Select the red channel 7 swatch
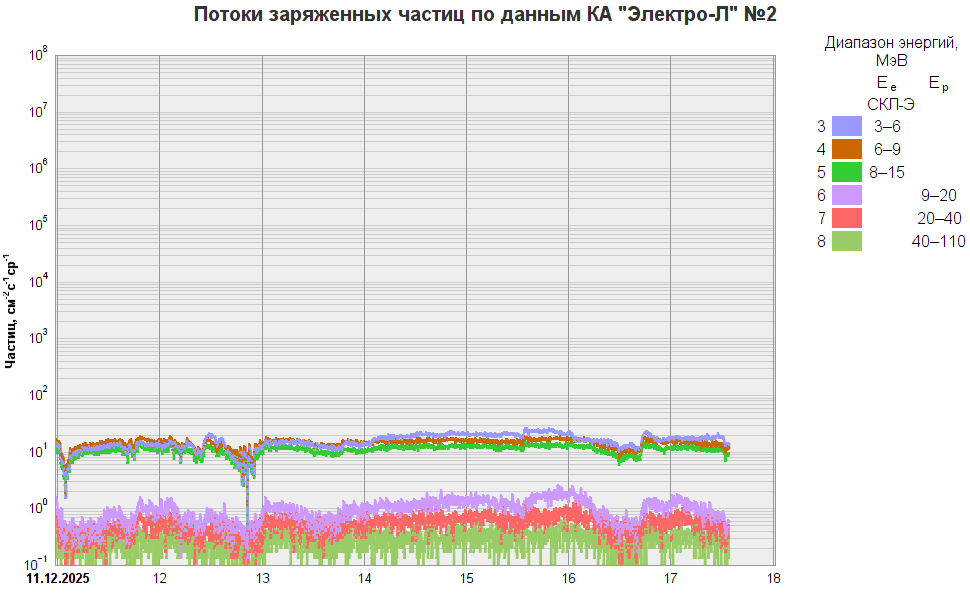 [846, 218]
